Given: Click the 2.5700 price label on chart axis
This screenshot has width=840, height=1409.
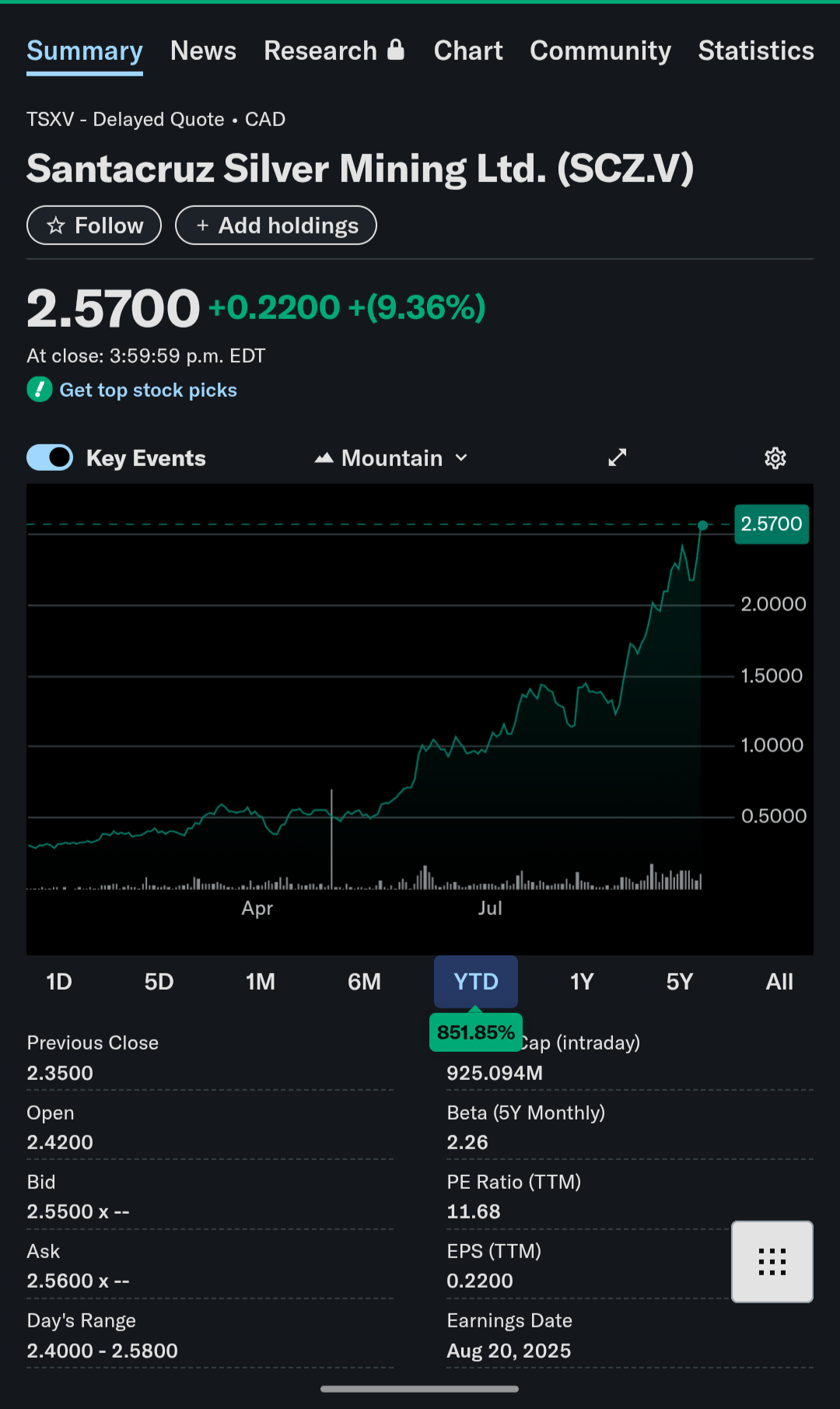Looking at the screenshot, I should (772, 524).
